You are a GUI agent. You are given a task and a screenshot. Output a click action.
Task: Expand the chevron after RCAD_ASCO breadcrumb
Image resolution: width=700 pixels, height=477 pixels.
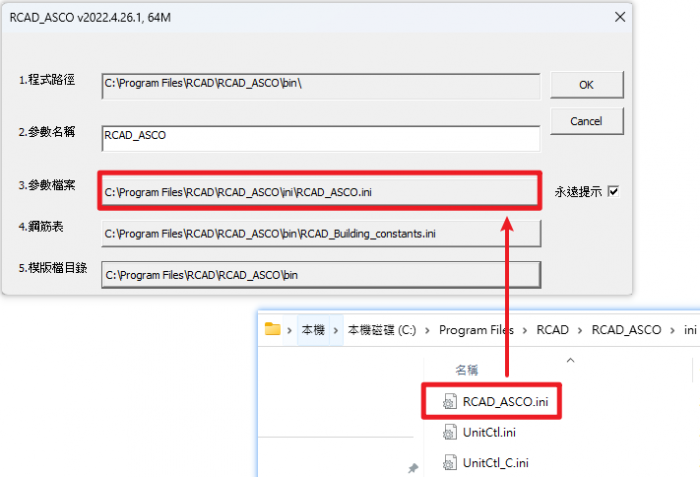click(x=672, y=331)
